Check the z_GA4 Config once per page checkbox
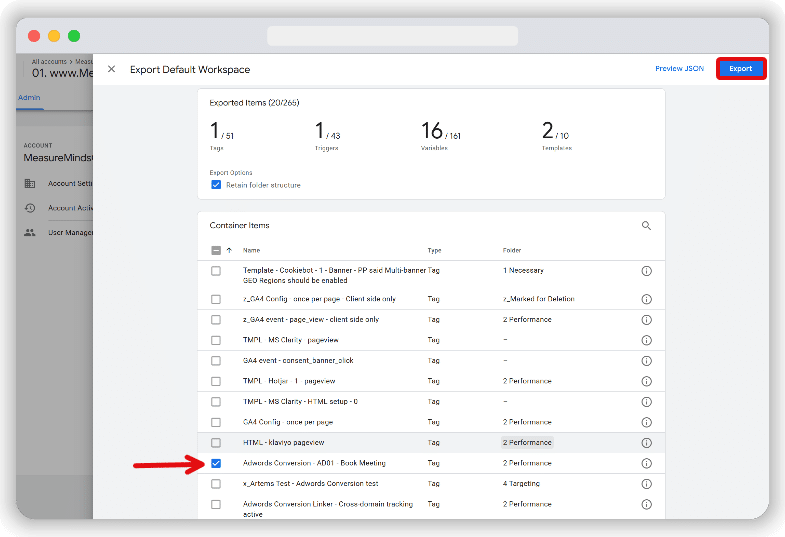This screenshot has width=785, height=537. pyautogui.click(x=216, y=299)
